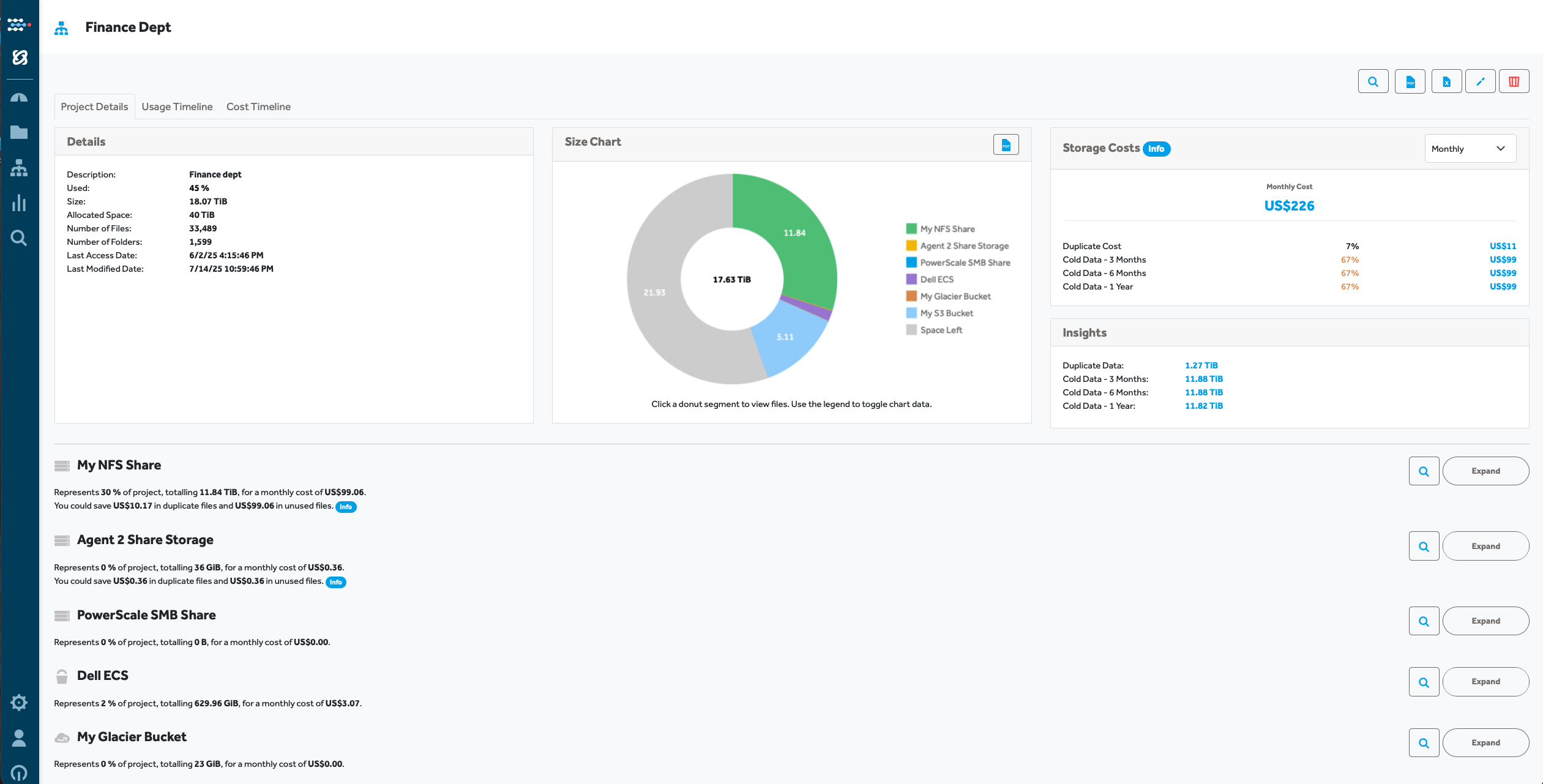Export project PDF icon in top toolbar
The image size is (1543, 784).
(1410, 81)
